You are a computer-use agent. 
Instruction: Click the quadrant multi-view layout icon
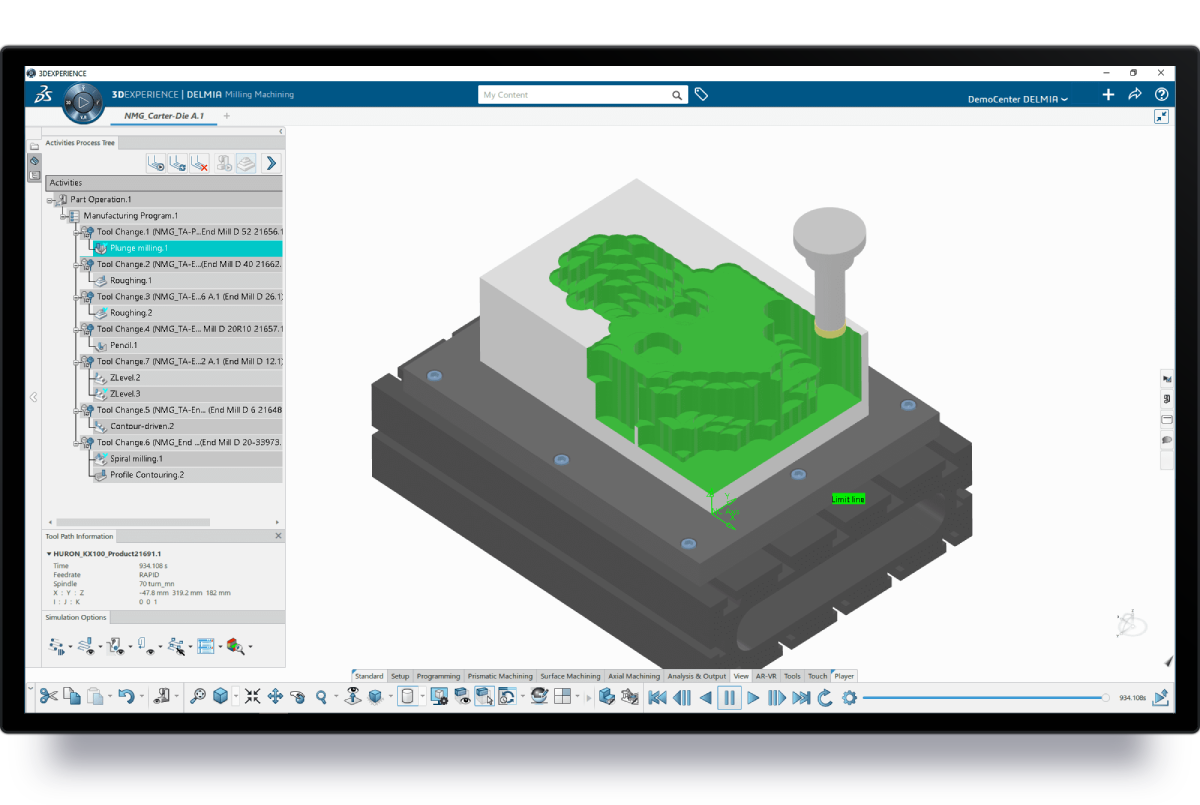562,697
